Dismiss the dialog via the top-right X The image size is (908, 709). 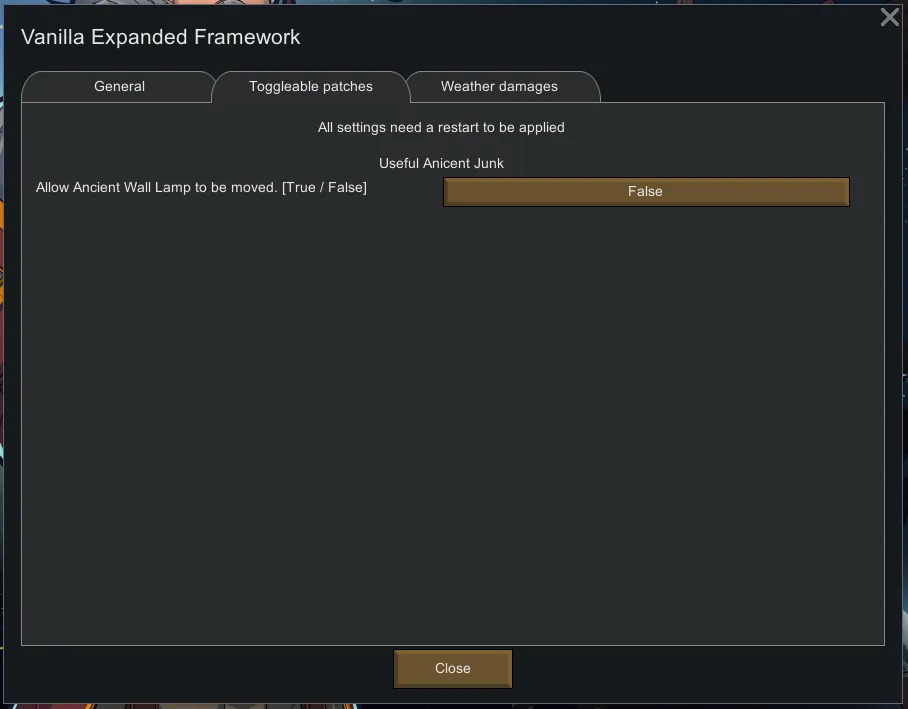point(889,18)
